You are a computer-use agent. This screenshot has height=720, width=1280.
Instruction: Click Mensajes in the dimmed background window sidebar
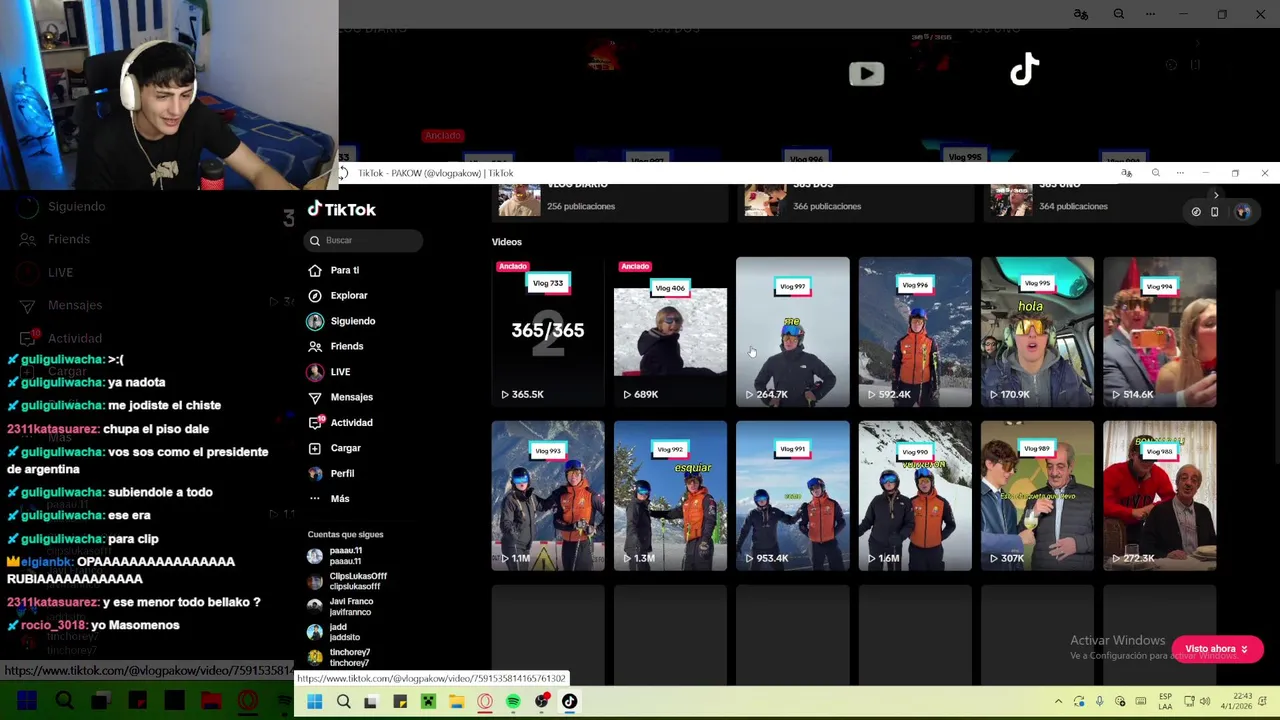pyautogui.click(x=61, y=305)
